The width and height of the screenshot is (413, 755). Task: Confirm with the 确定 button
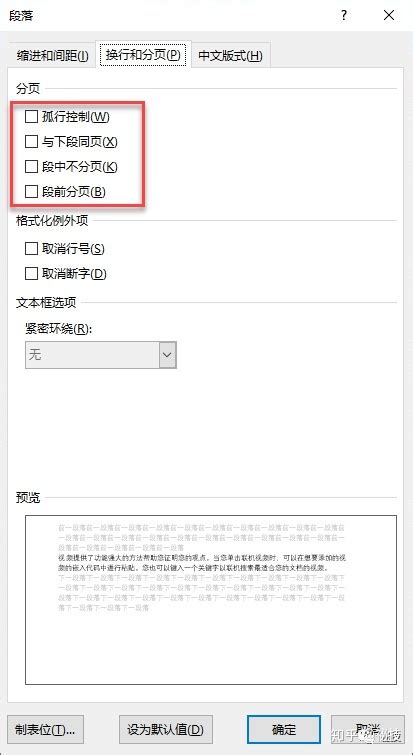pyautogui.click(x=284, y=729)
